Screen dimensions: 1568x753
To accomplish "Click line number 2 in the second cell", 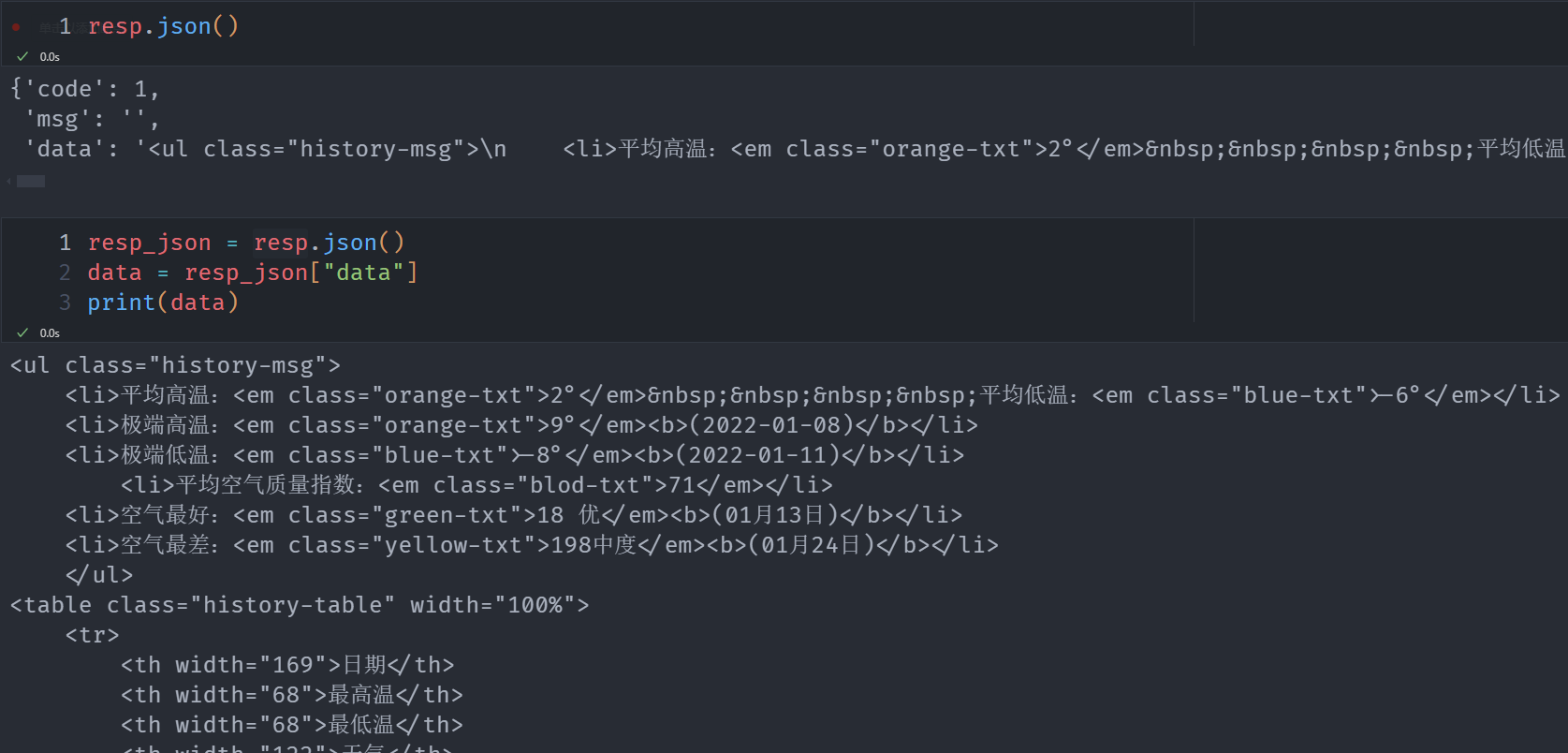I will [65, 273].
